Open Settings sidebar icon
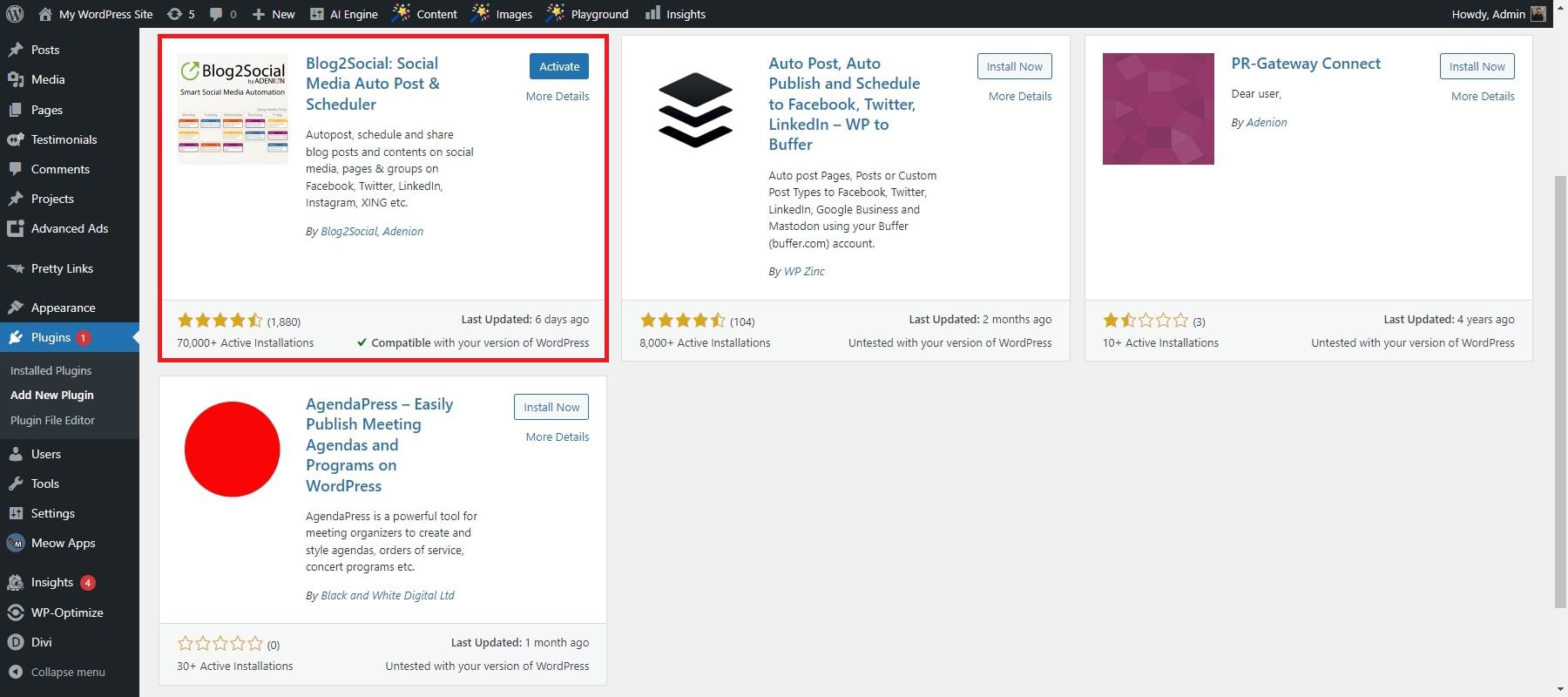 pyautogui.click(x=16, y=513)
